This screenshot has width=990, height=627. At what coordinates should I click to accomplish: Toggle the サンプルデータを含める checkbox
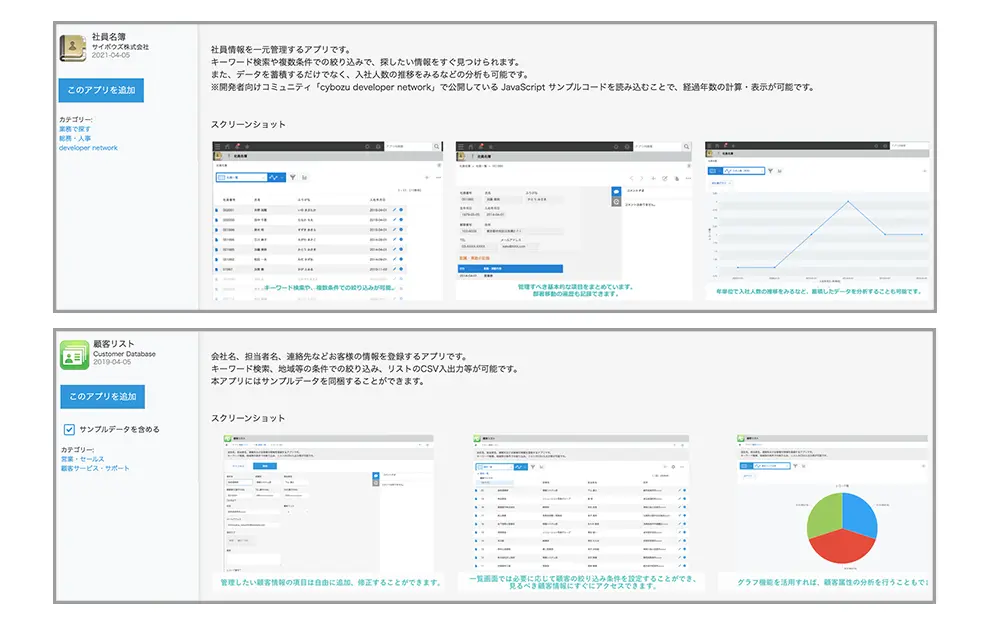coord(69,429)
